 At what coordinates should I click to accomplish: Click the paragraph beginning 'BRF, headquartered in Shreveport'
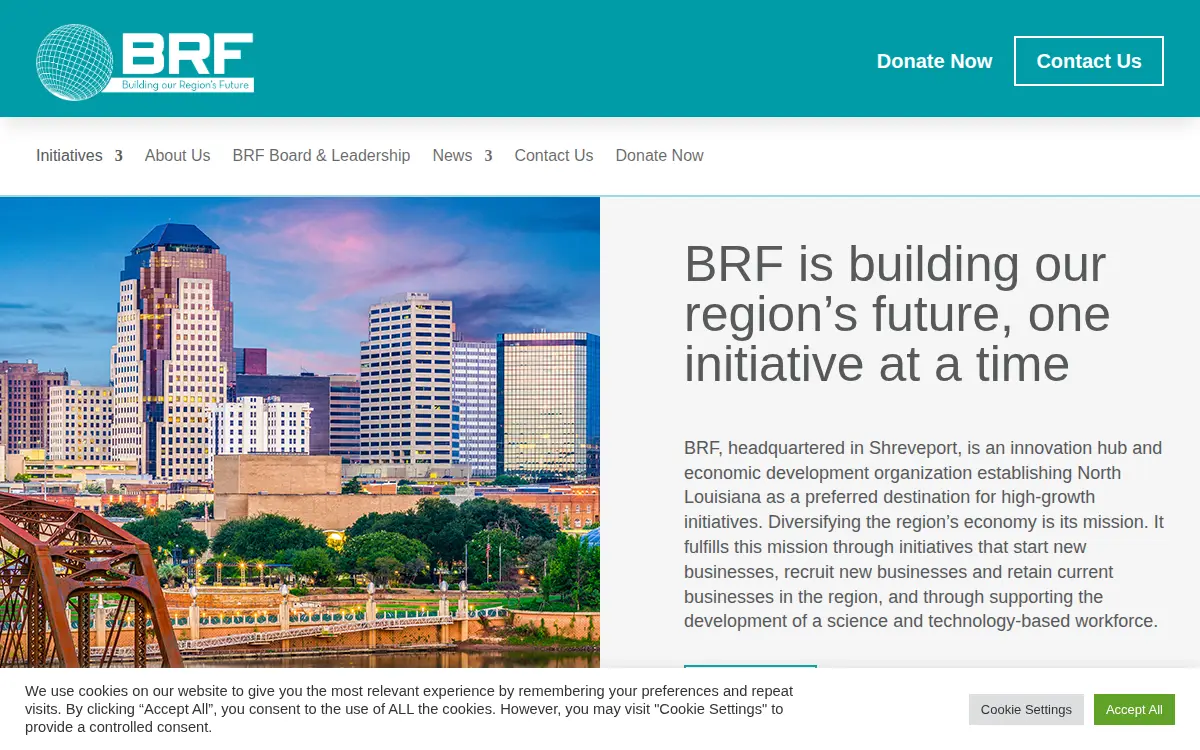(924, 535)
